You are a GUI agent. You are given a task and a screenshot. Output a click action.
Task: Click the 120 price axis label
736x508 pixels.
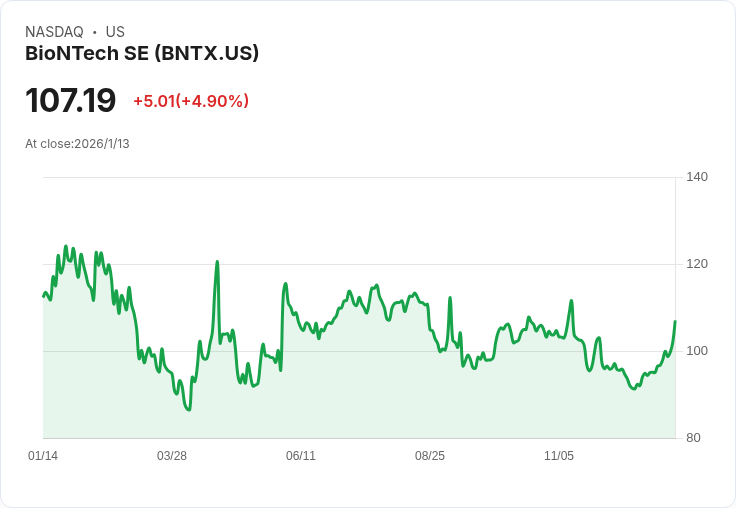click(x=697, y=264)
